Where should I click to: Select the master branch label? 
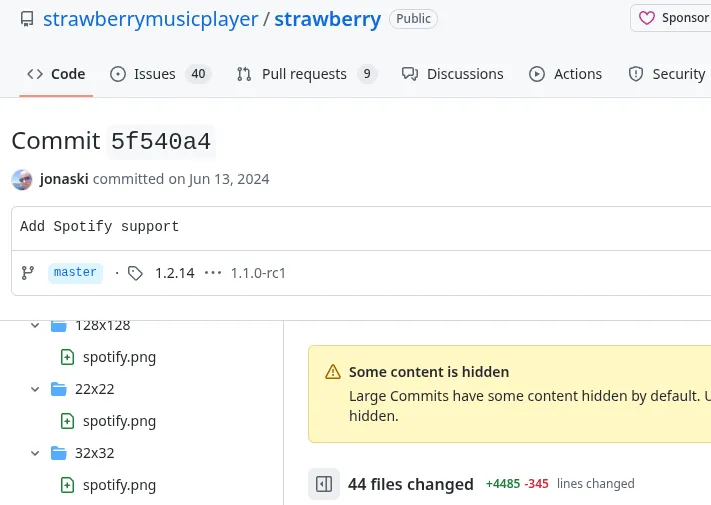tap(75, 273)
